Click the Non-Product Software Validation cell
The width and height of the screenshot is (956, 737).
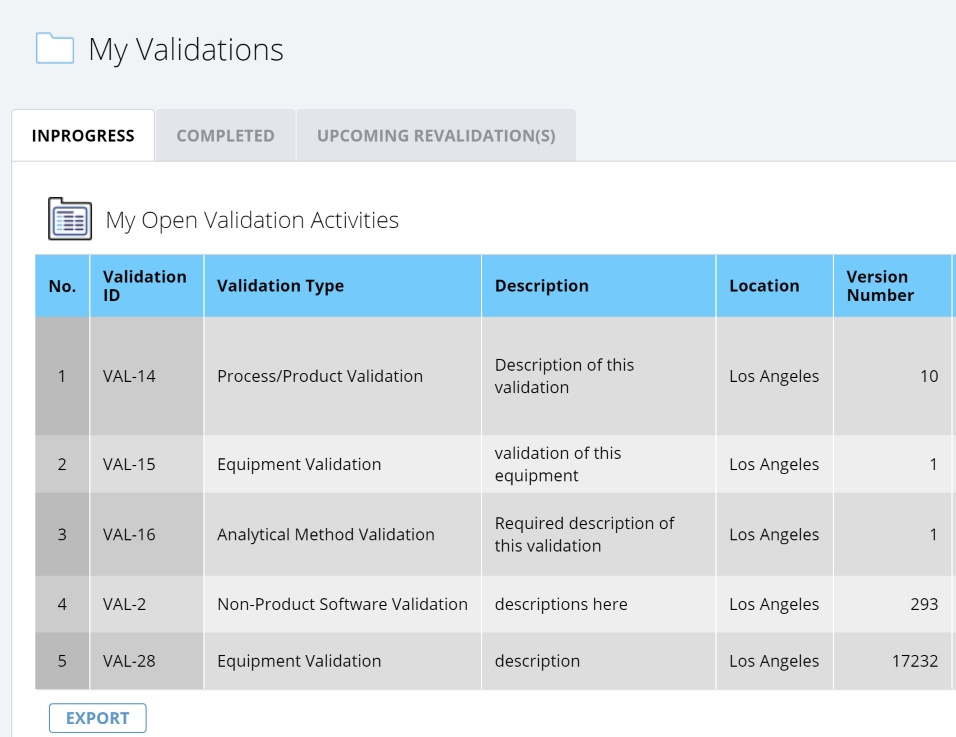[x=343, y=604]
